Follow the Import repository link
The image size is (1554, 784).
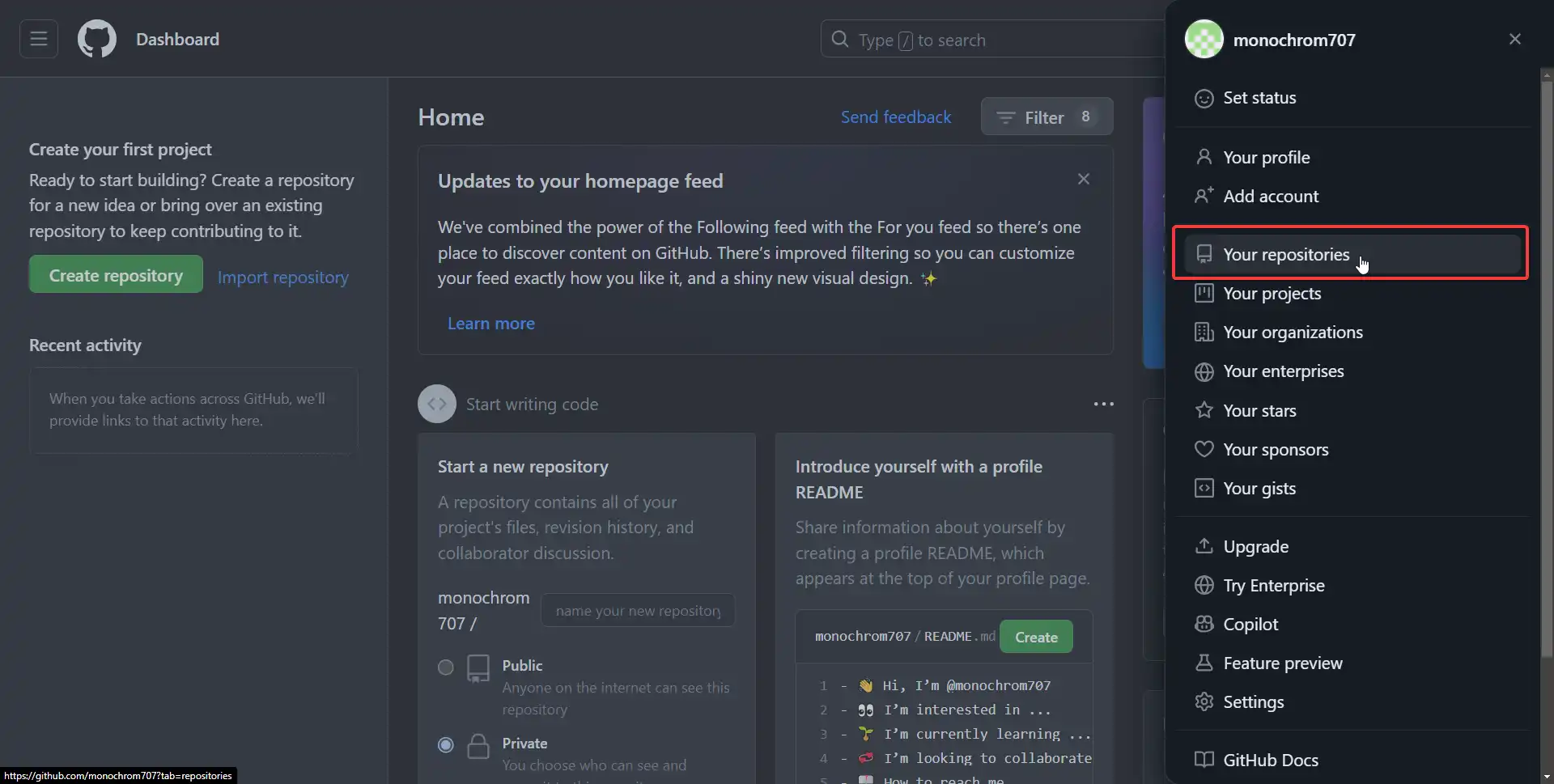tap(282, 277)
